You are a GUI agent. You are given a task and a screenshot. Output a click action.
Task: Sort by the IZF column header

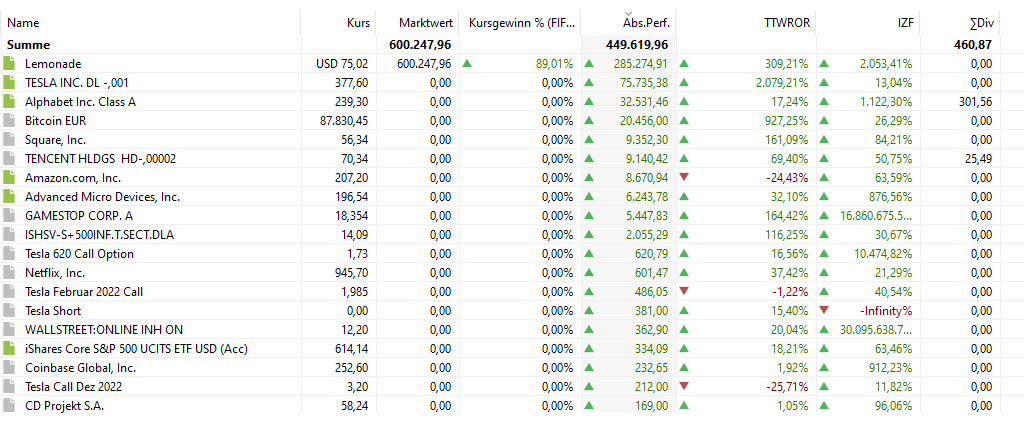(906, 23)
